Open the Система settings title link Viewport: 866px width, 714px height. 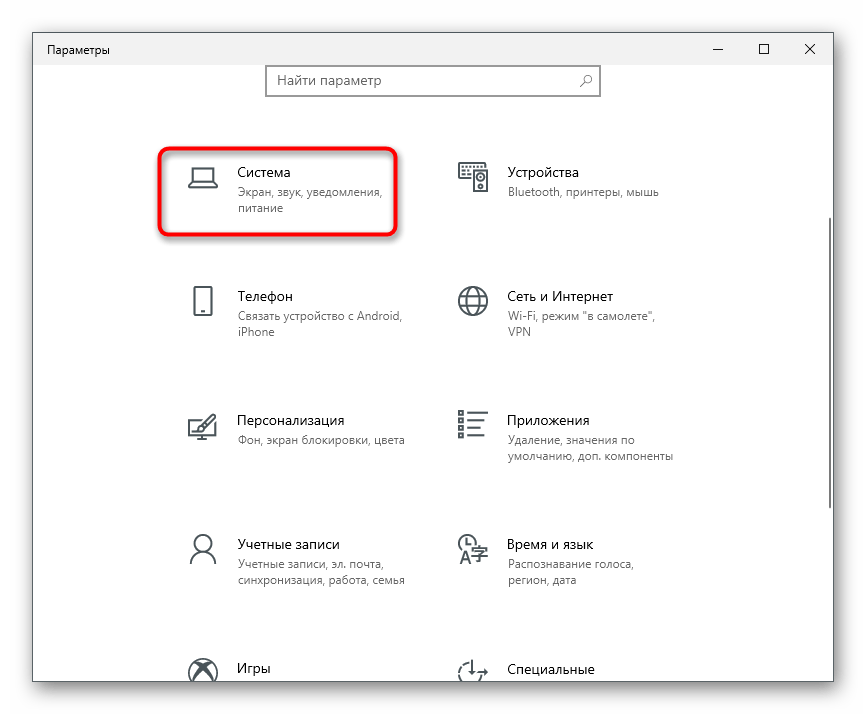point(264,173)
